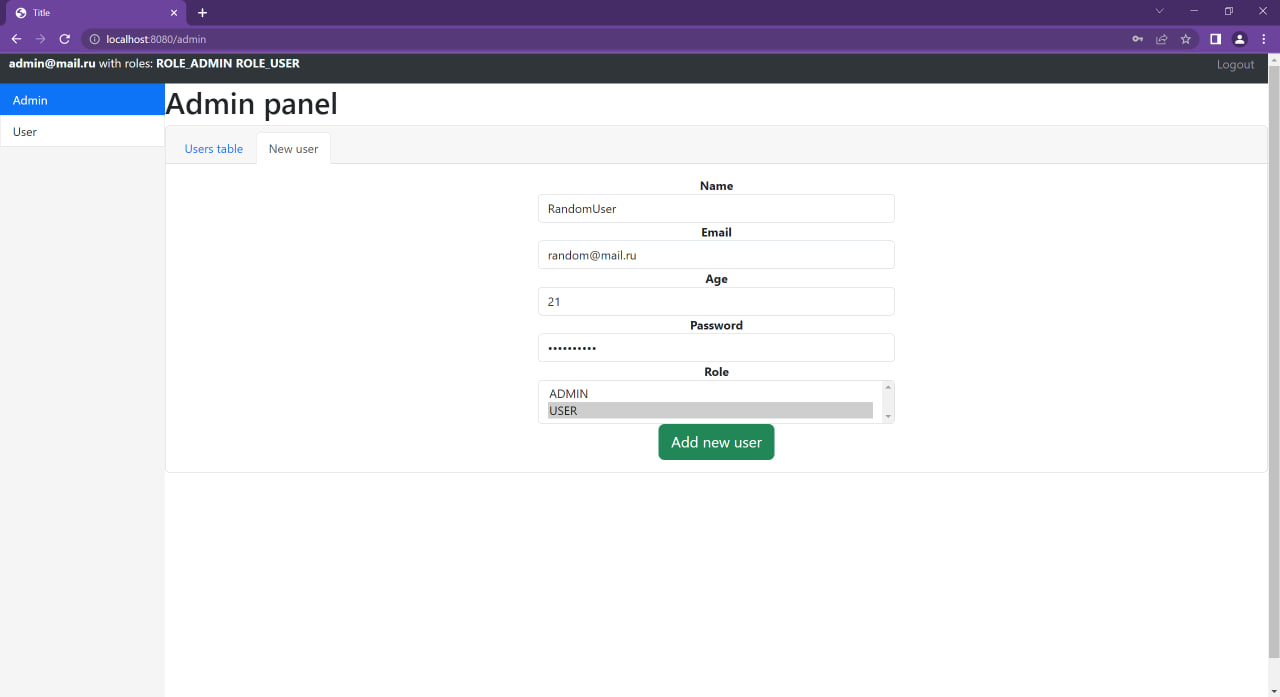Screen dimensions: 1280x697
Task: Reload the page with the refresh icon
Action: (x=65, y=39)
